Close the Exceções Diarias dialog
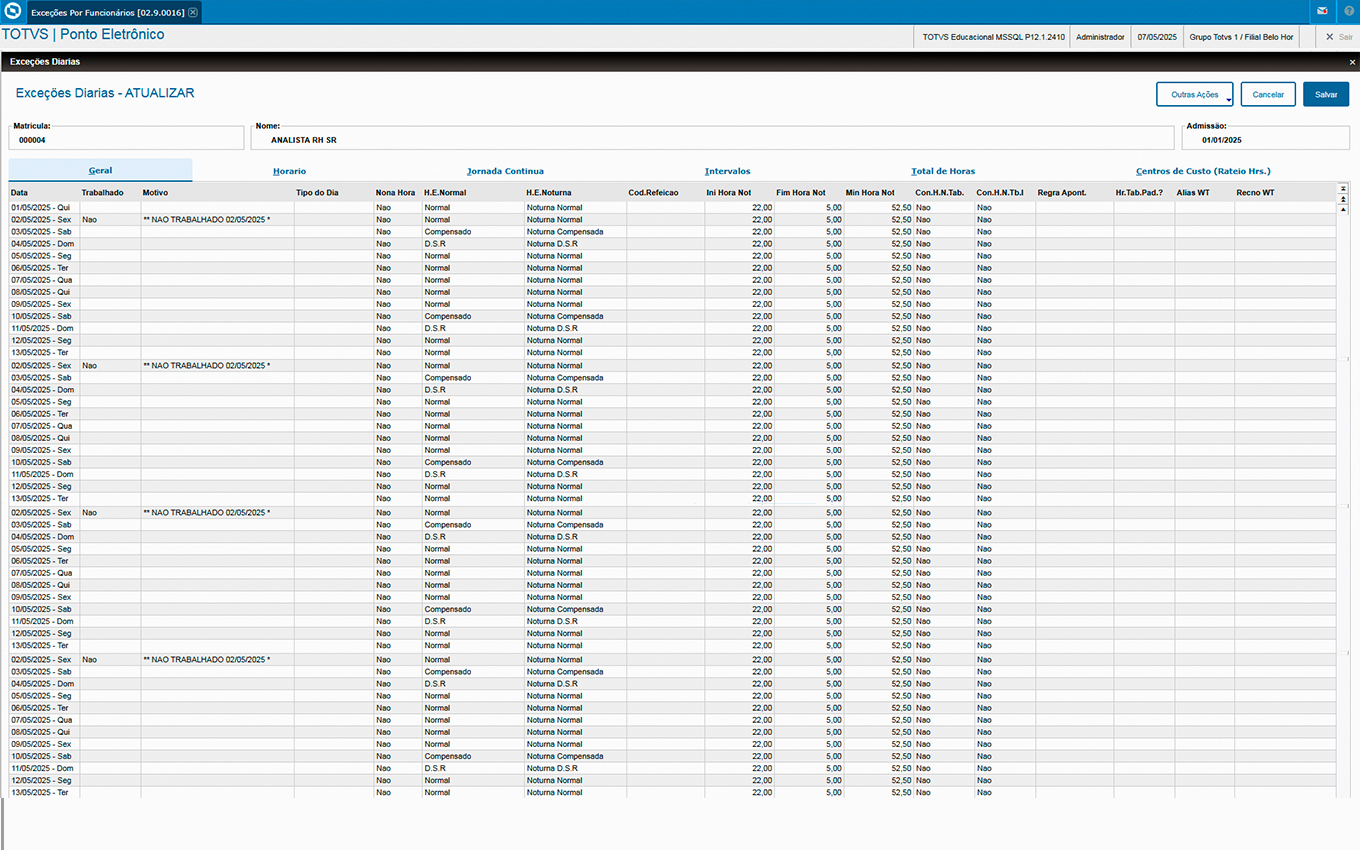Viewport: 1360px width, 850px height. [1352, 62]
